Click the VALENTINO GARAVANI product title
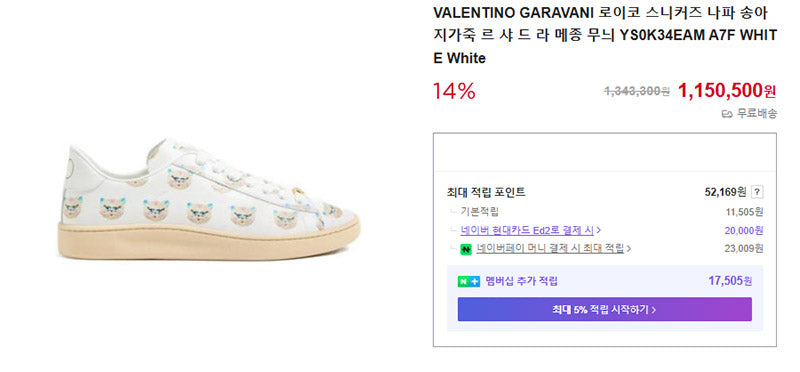The image size is (800, 372). (x=605, y=35)
